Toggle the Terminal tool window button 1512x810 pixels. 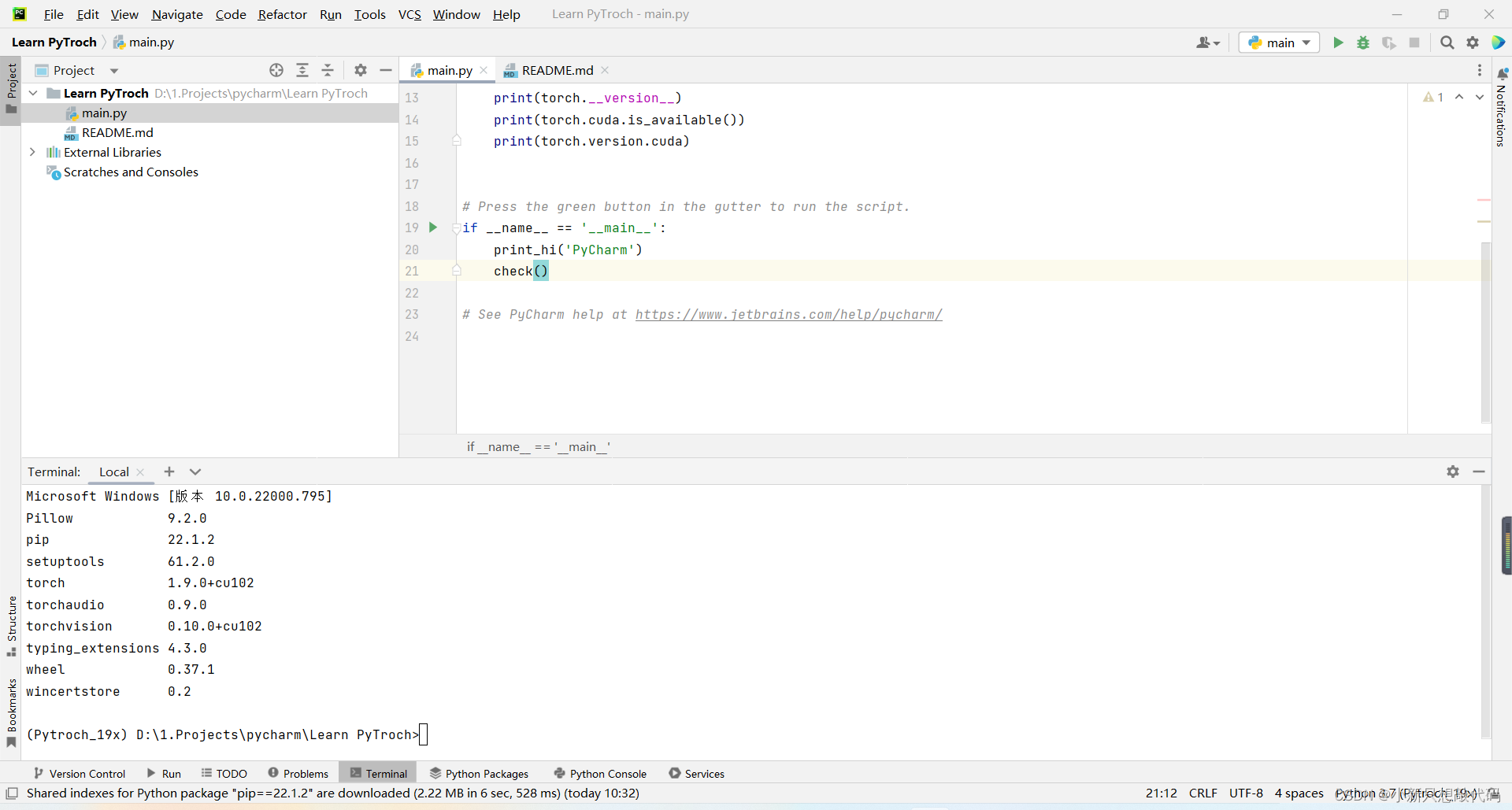coord(378,774)
